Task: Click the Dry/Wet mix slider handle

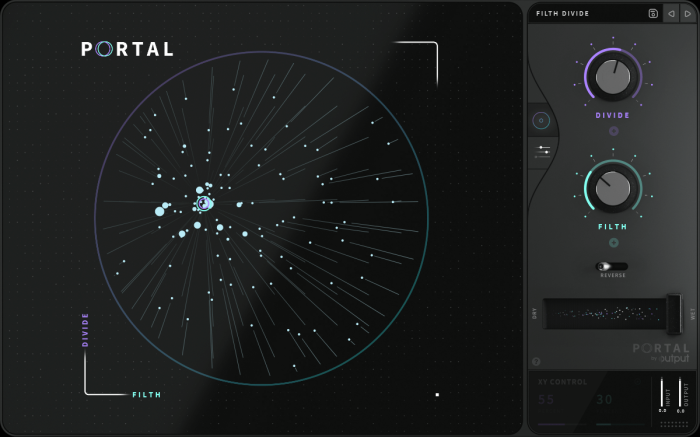Action: [674, 314]
